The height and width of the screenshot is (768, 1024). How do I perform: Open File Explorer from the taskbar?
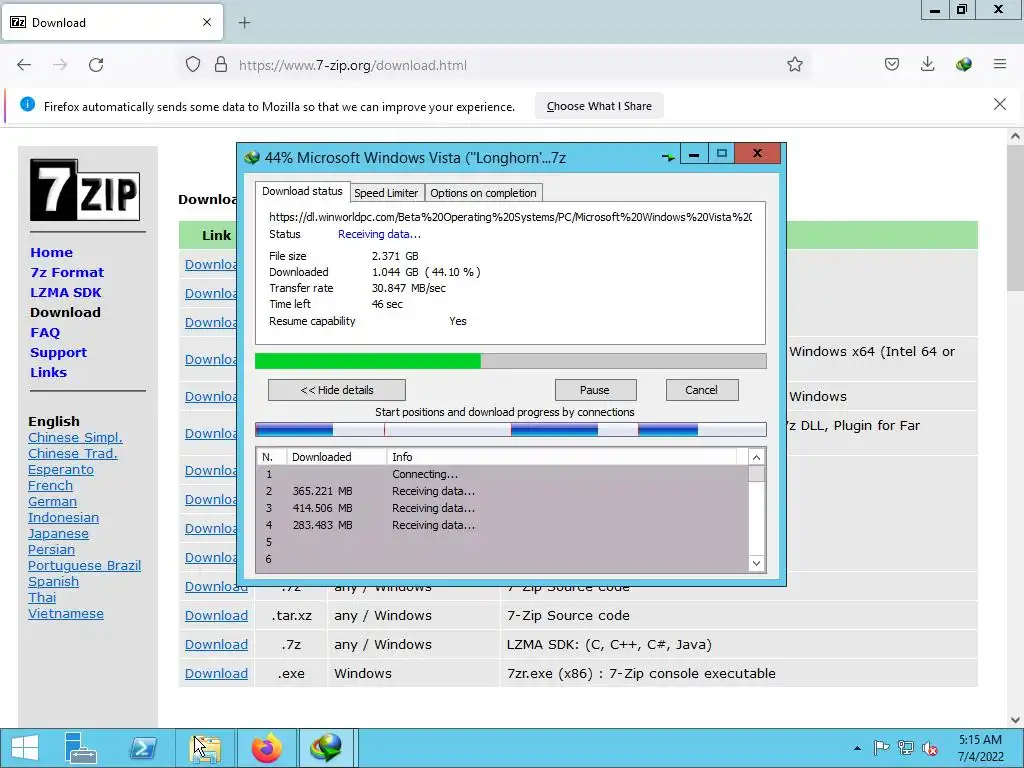[x=205, y=748]
